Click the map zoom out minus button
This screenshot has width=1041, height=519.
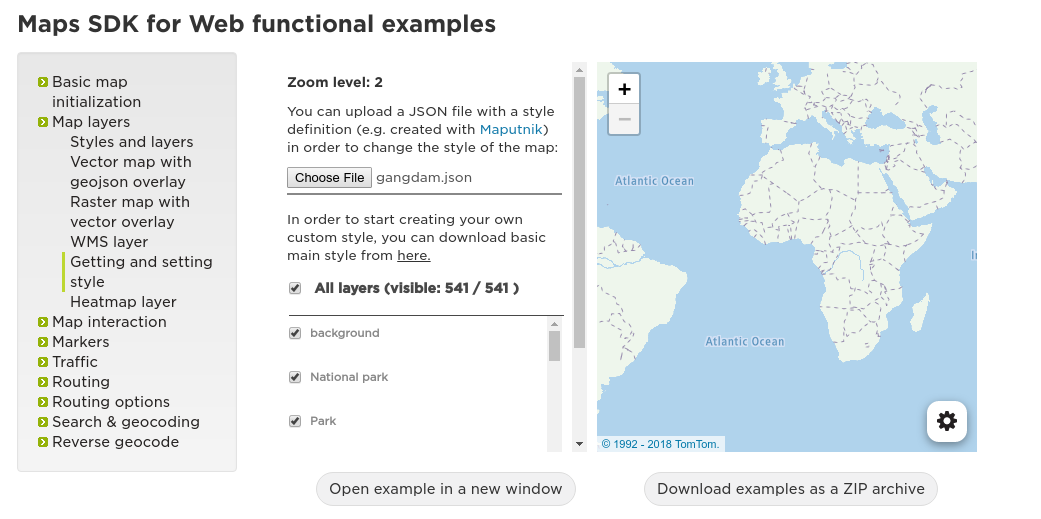point(624,119)
